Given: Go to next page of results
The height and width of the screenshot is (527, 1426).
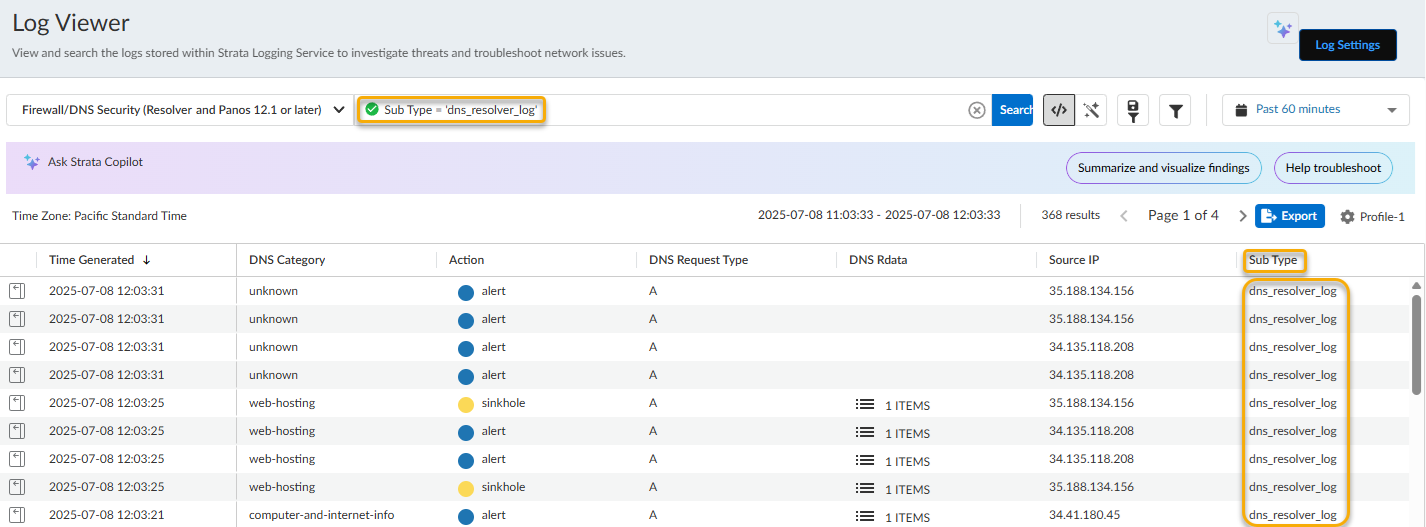Looking at the screenshot, I should tap(1243, 216).
